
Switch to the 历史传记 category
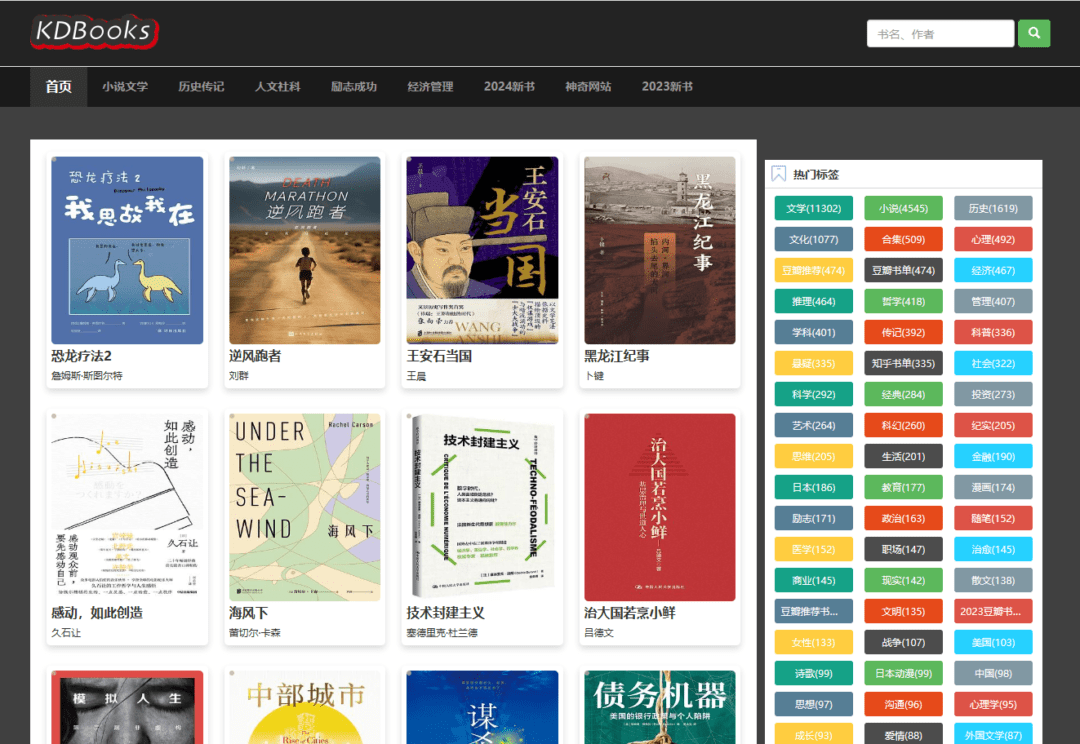point(201,87)
